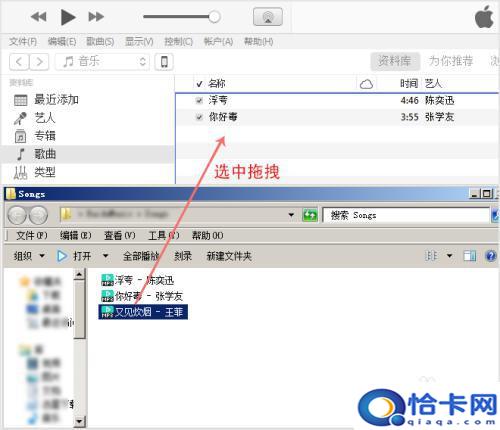Select 最近添加 in the sidebar
This screenshot has height=430, width=500.
(x=56, y=100)
